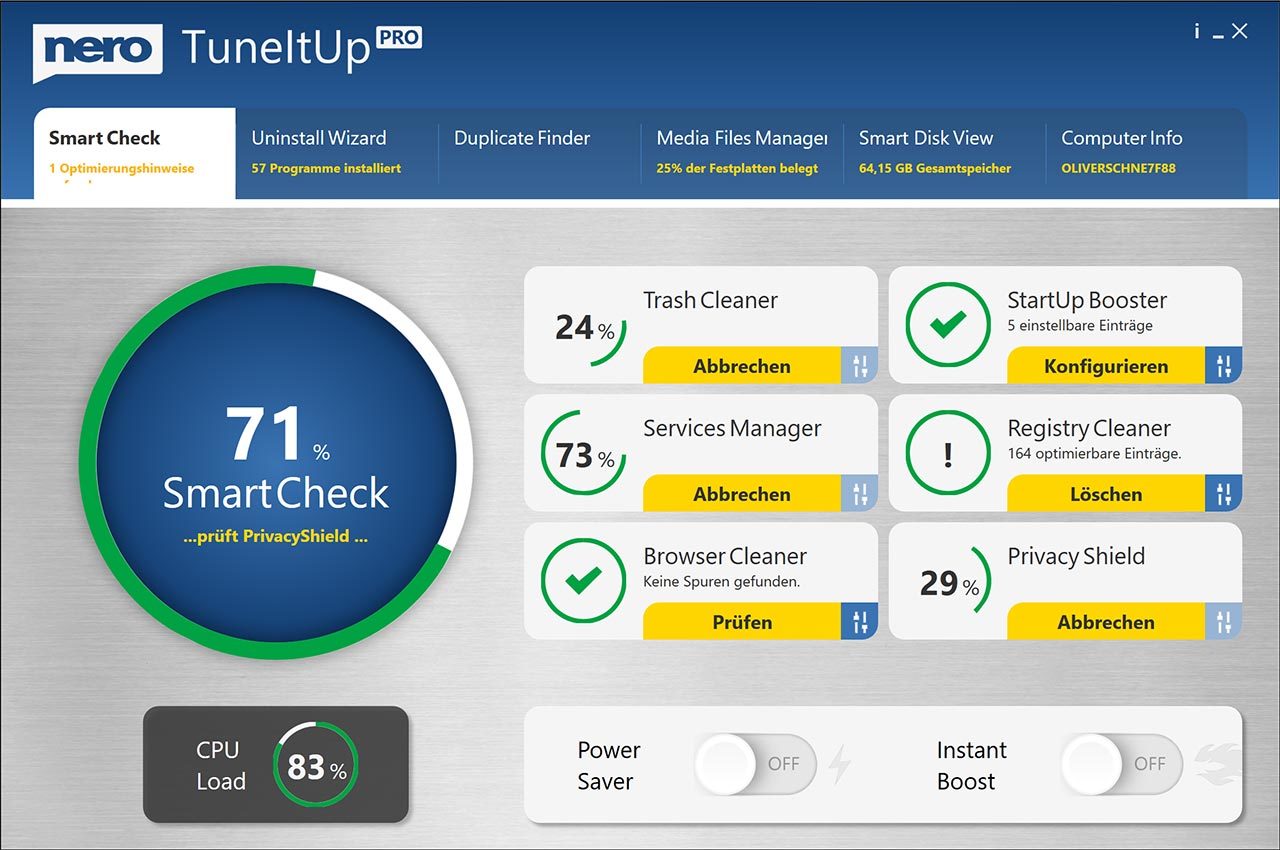Viewport: 1280px width, 850px height.
Task: Cancel Privacy Shield scan with Abbrechen
Action: coord(1106,621)
